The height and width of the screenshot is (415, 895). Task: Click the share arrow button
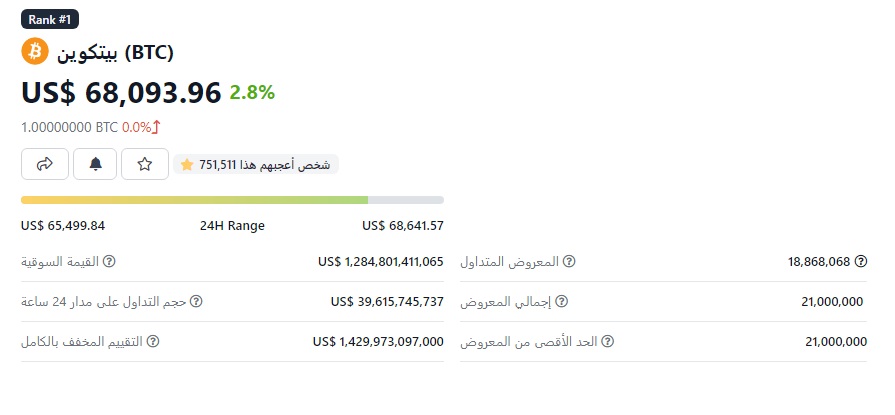click(45, 164)
